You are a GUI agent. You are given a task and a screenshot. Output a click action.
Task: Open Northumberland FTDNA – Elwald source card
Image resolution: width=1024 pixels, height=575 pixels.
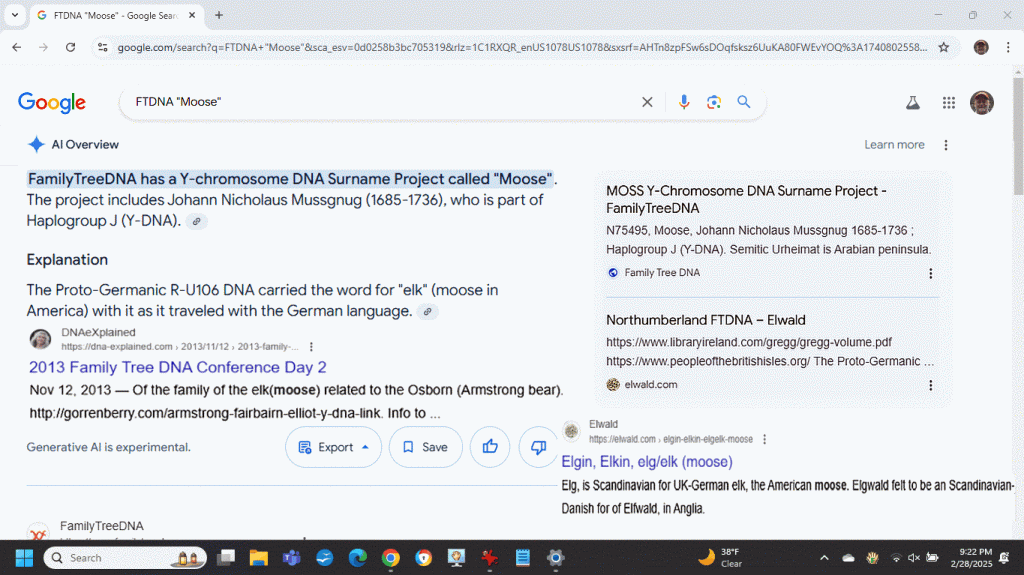click(x=705, y=320)
